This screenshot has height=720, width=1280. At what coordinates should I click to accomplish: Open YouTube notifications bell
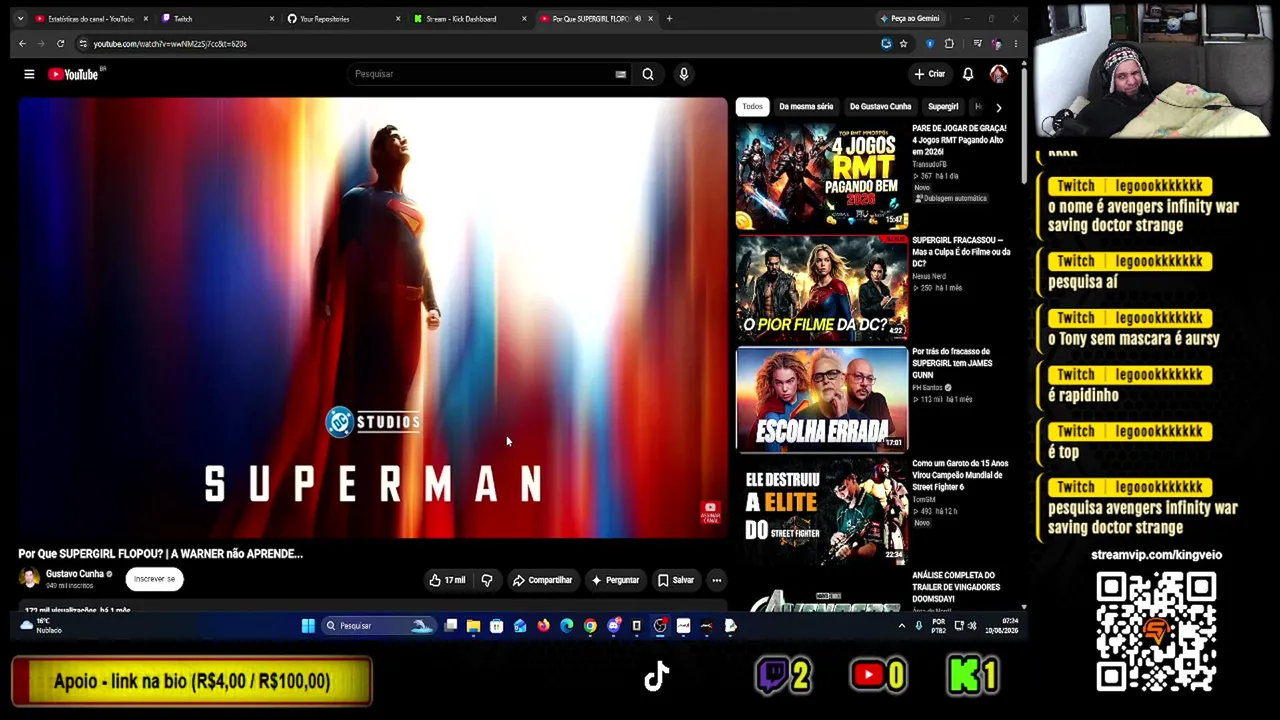[968, 74]
